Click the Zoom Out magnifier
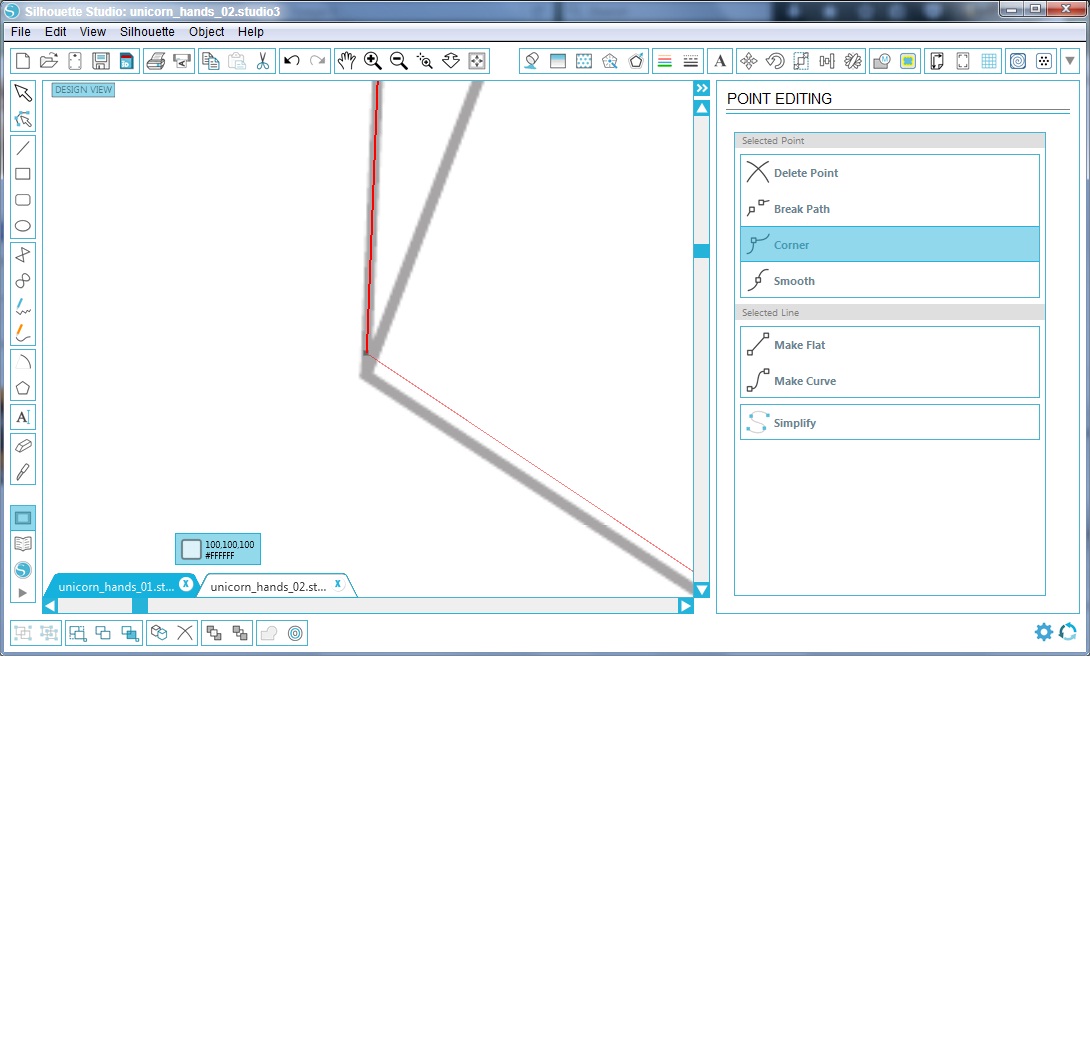Screen dimensions: 1090x1037 coord(398,61)
